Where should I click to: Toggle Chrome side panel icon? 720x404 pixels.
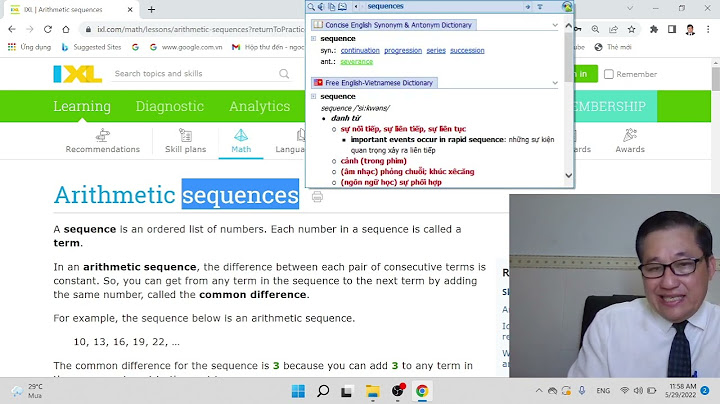[672, 29]
